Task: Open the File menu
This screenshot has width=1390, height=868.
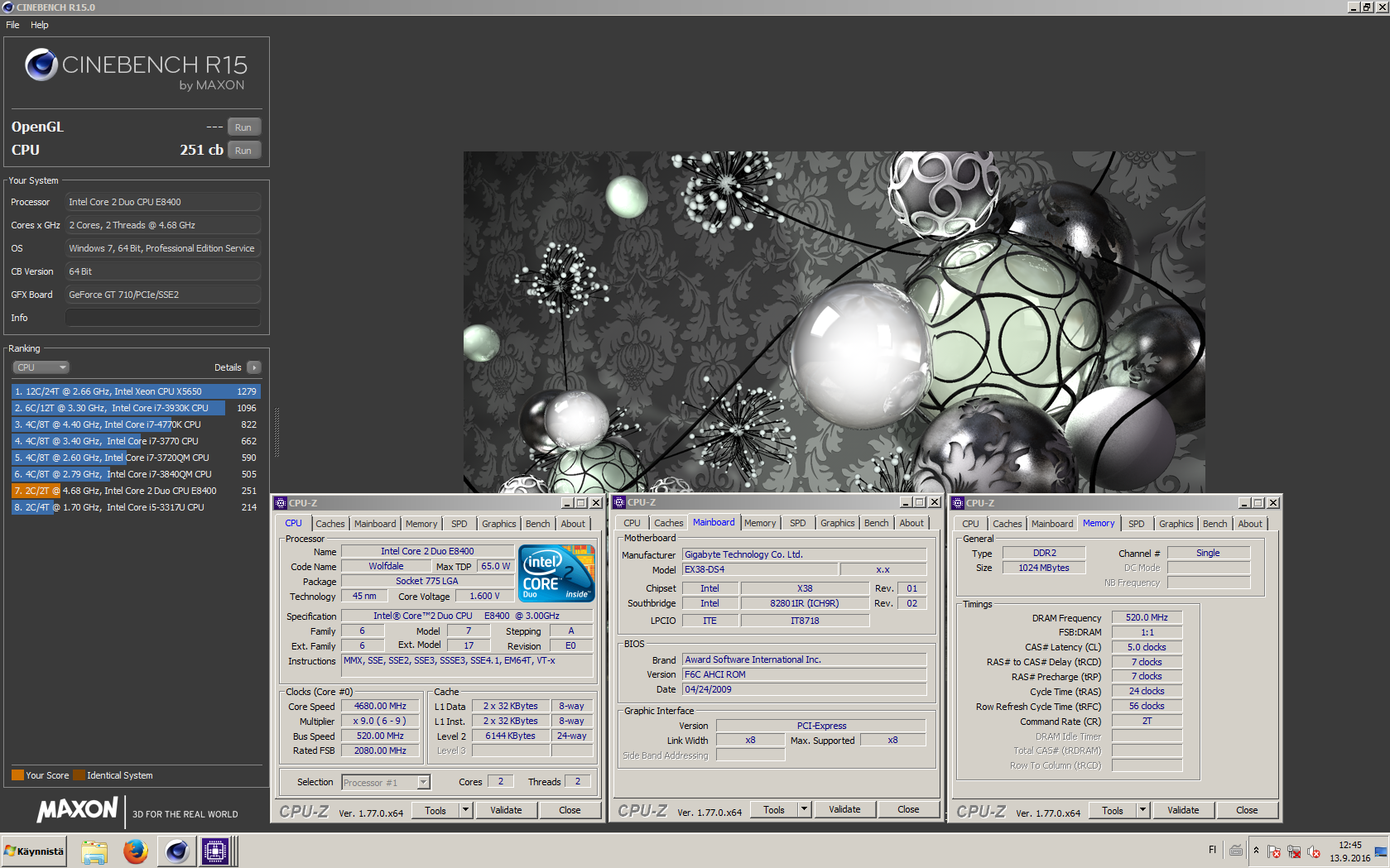Action: [12, 25]
